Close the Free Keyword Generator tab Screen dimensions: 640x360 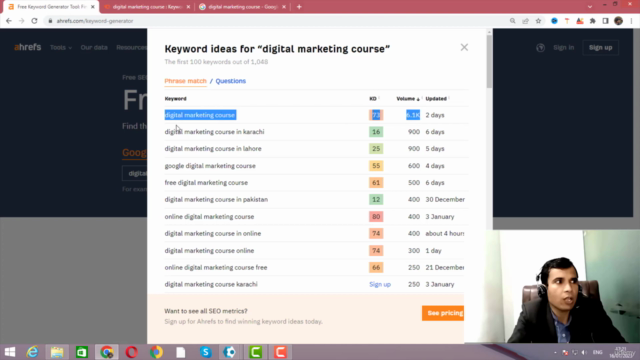93,7
